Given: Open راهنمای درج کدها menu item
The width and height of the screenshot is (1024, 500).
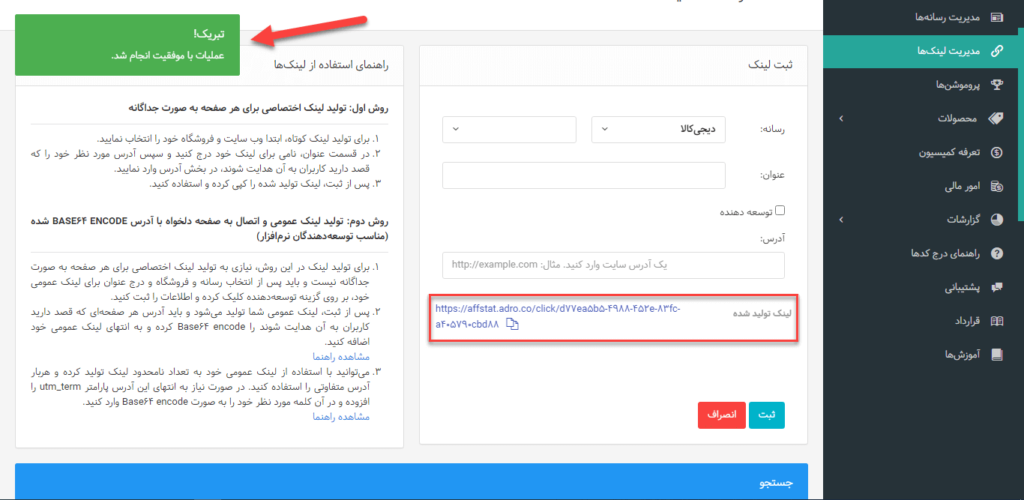Looking at the screenshot, I should point(947,253).
